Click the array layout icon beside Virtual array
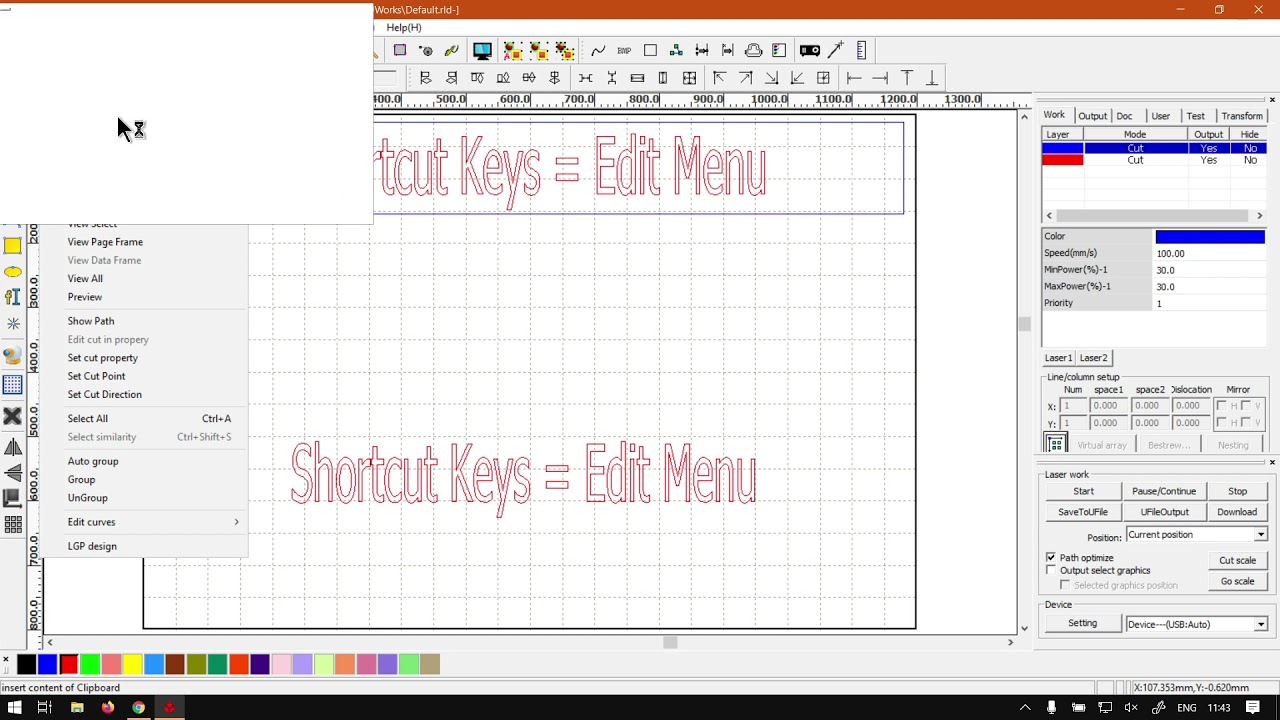 coord(1055,444)
